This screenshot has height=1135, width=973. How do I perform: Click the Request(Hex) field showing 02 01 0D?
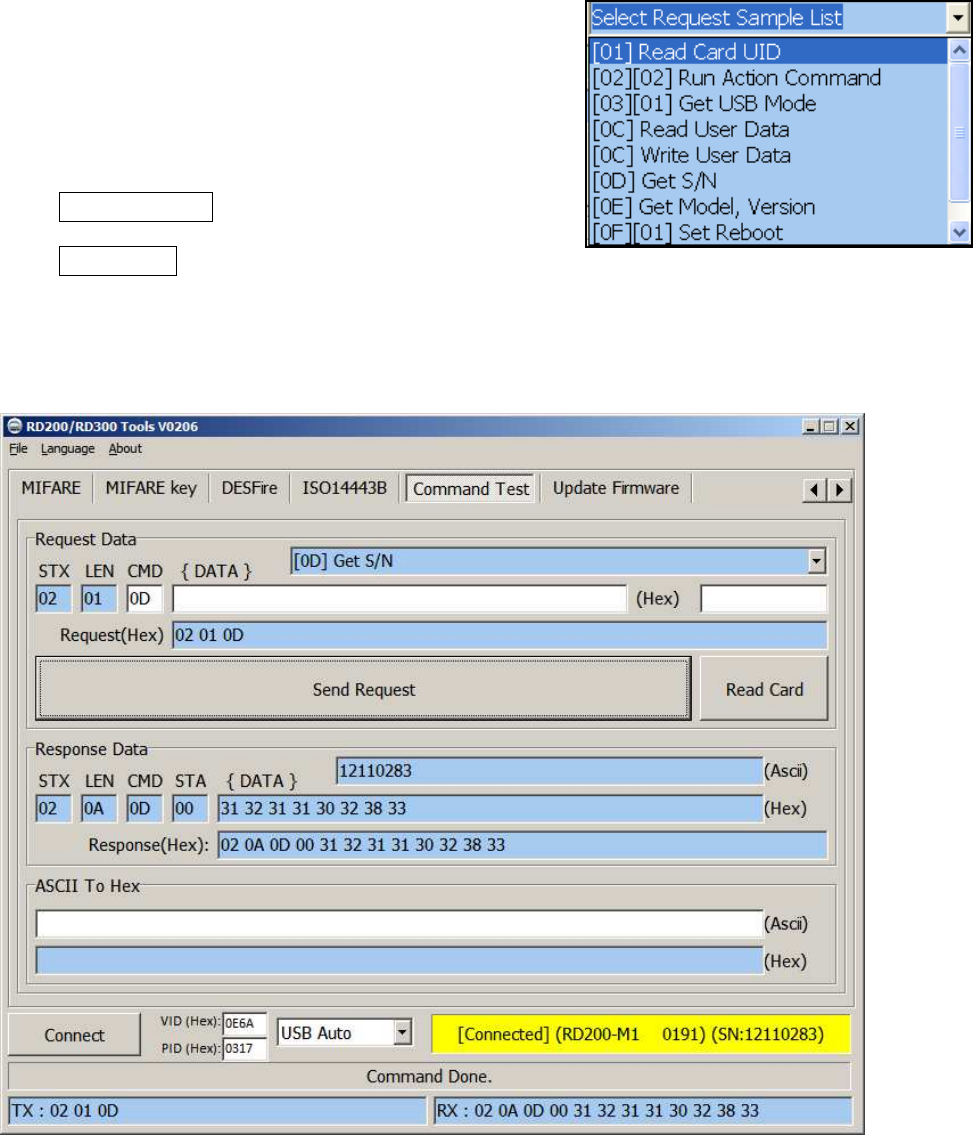pos(499,635)
